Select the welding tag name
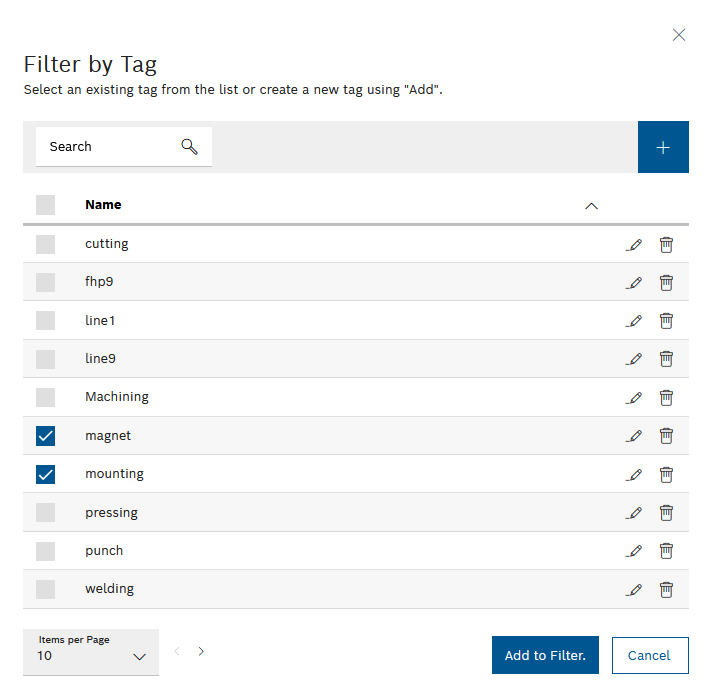The height and width of the screenshot is (697, 710). tap(110, 589)
